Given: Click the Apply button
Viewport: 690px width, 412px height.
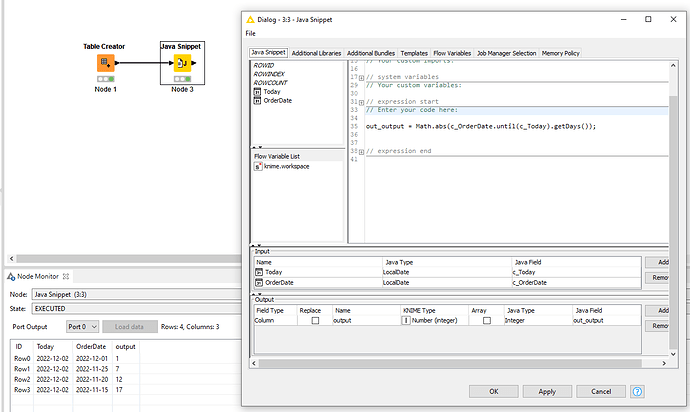Looking at the screenshot, I should 547,391.
